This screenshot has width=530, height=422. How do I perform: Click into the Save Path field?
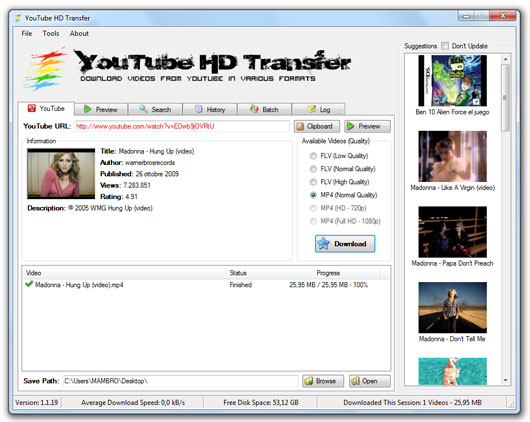click(x=180, y=381)
